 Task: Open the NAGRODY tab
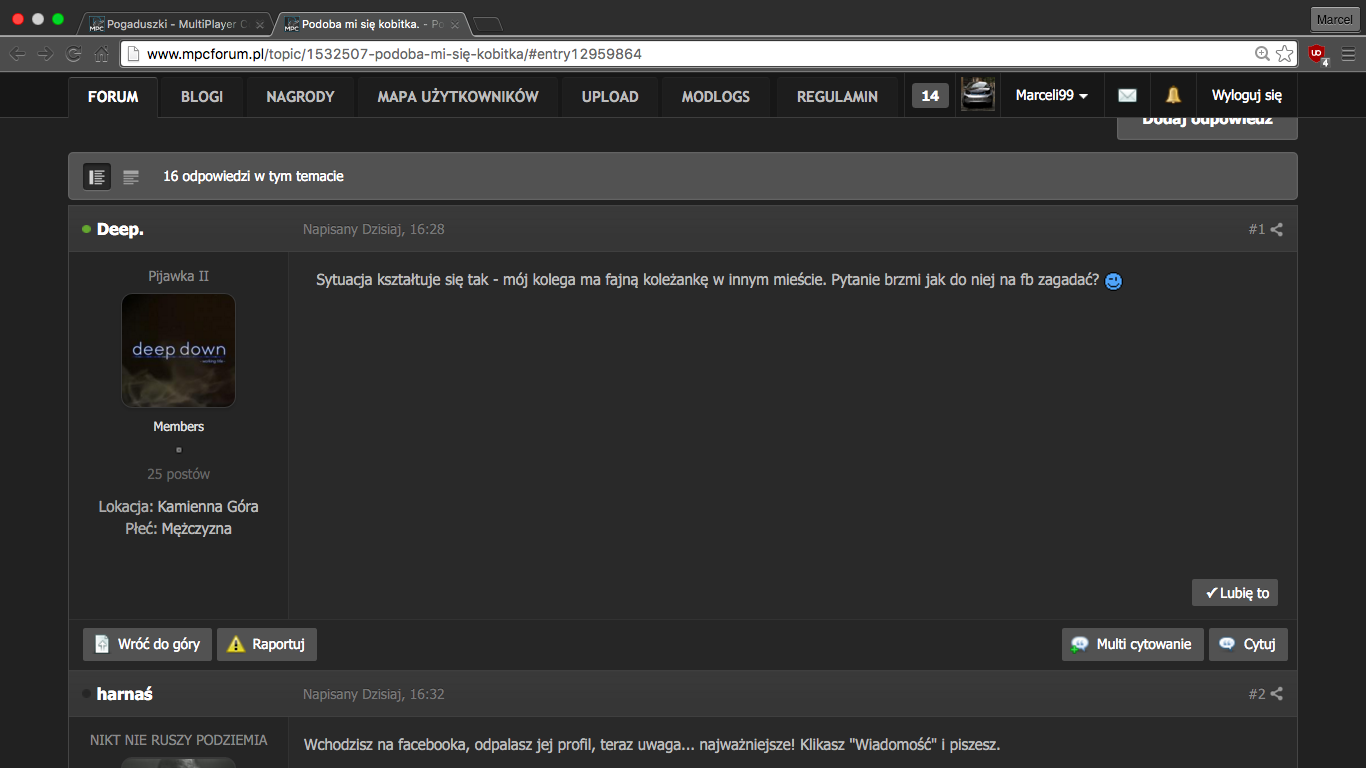click(300, 97)
